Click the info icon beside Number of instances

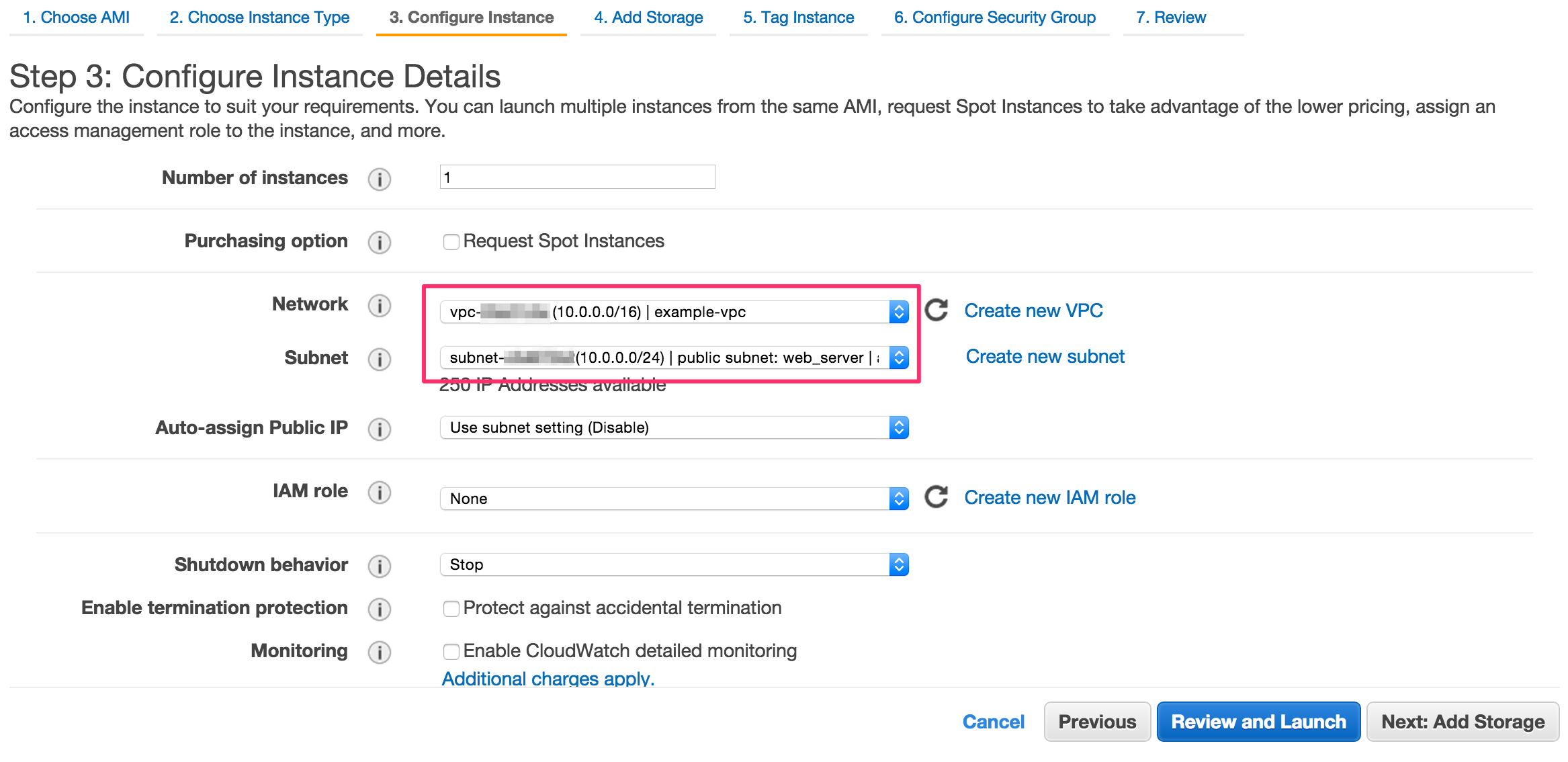coord(379,179)
